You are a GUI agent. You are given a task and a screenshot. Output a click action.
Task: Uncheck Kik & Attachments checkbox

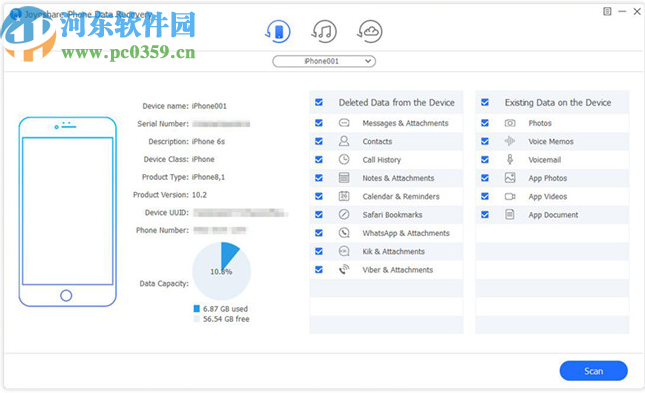(319, 251)
